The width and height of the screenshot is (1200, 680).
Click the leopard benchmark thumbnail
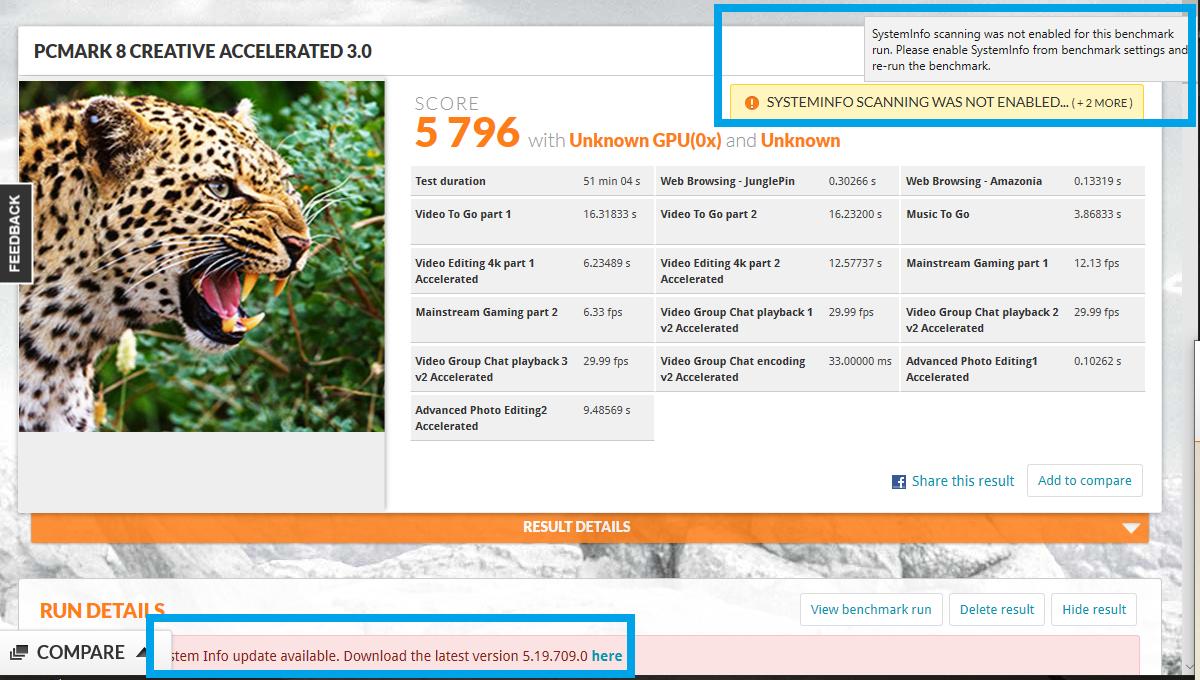(x=201, y=257)
